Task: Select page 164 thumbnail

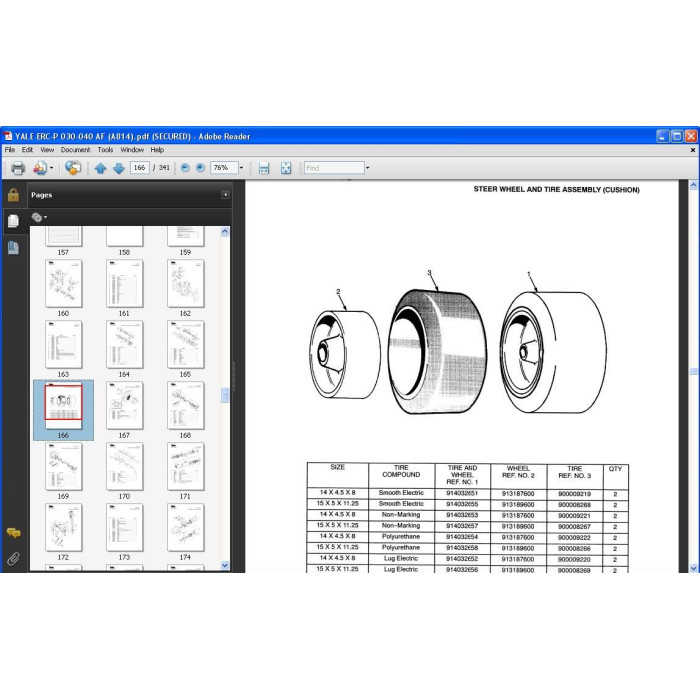Action: 125,345
